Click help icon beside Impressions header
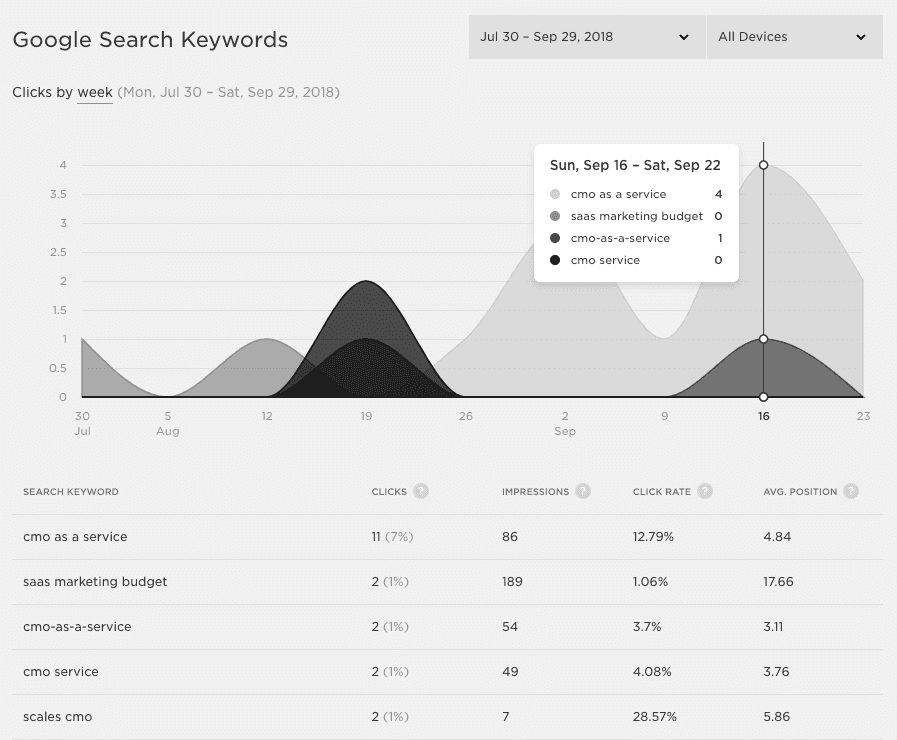The height and width of the screenshot is (740, 897). [583, 491]
